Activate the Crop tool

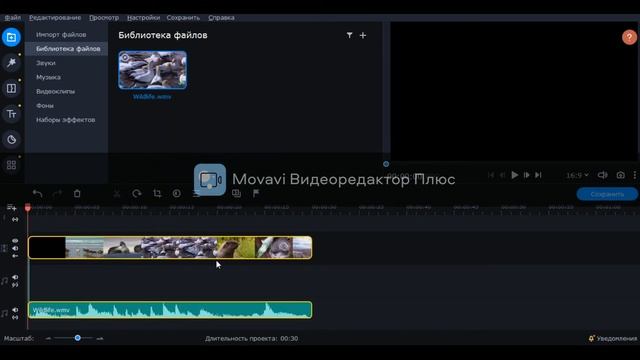point(157,193)
